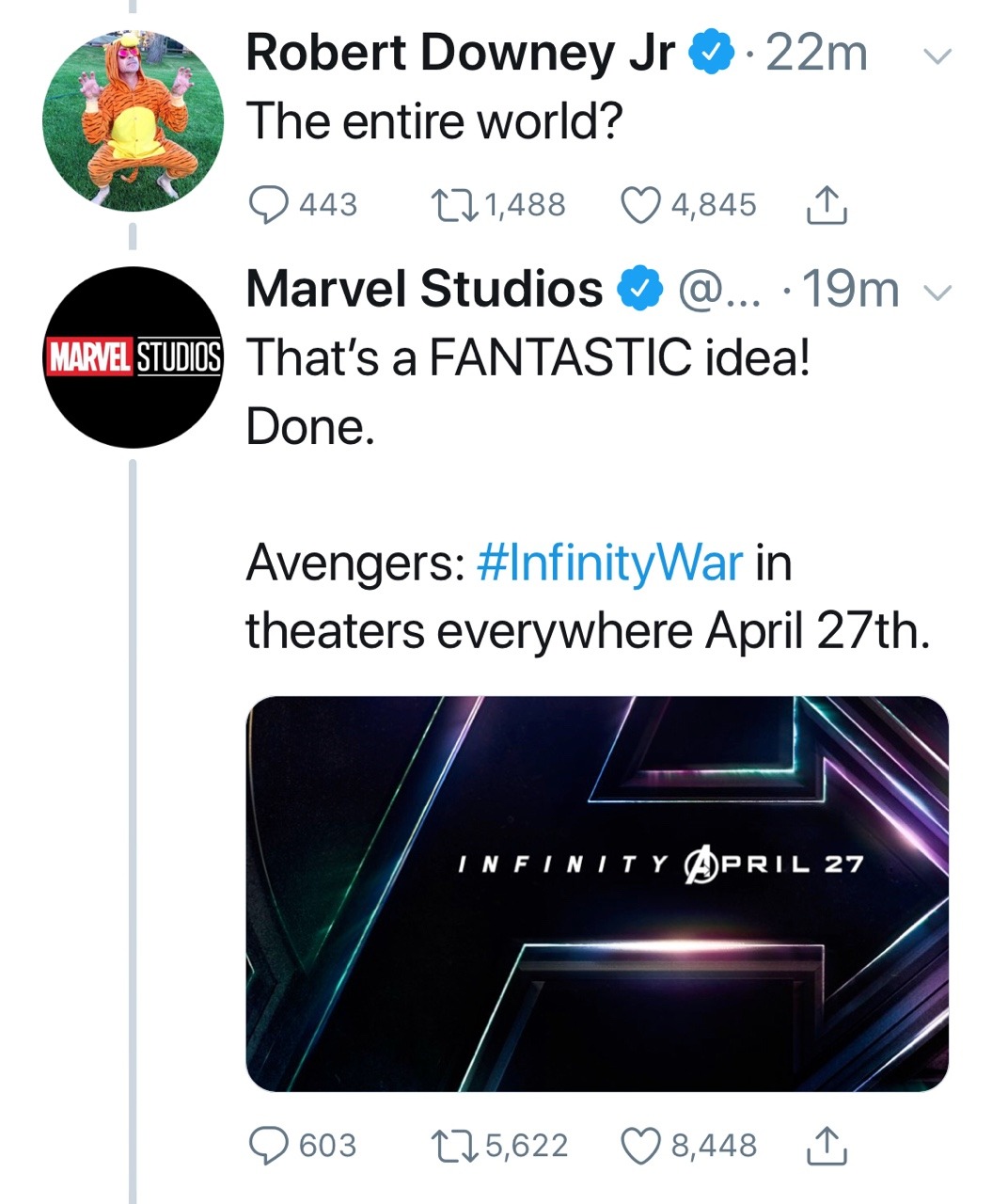View the Marvel Studios logo avatar
Viewport: 992px width, 1204px height.
tap(134, 357)
